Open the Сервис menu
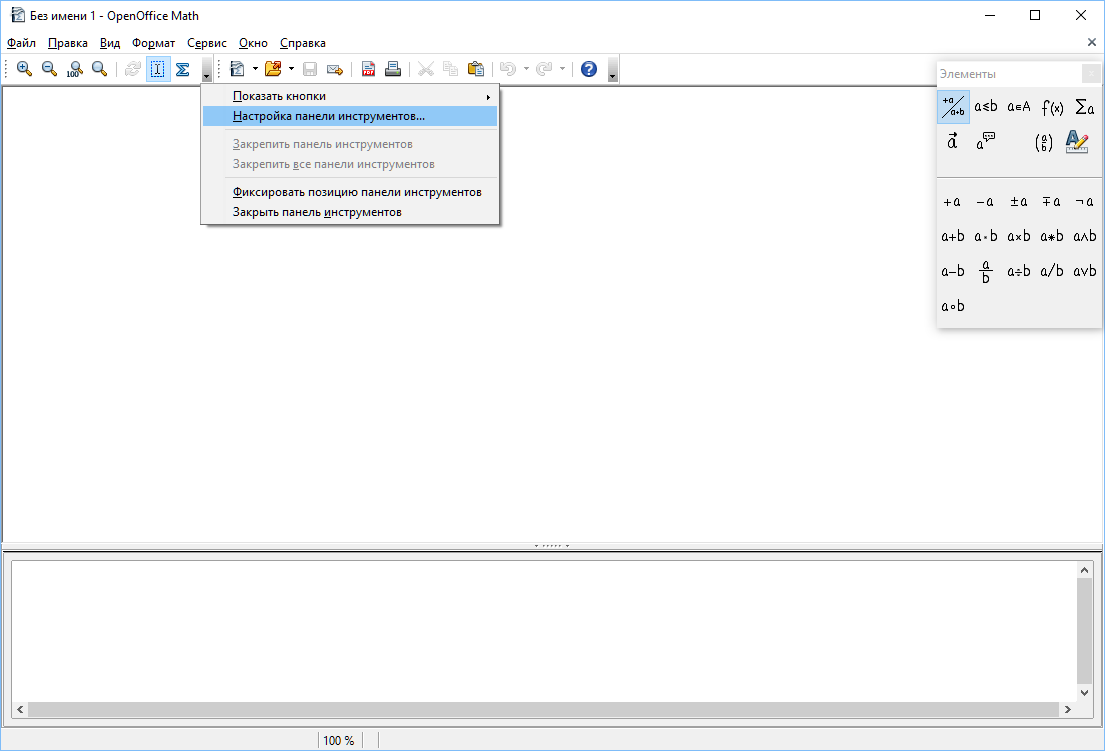Viewport: 1105px width, 751px height. click(206, 43)
